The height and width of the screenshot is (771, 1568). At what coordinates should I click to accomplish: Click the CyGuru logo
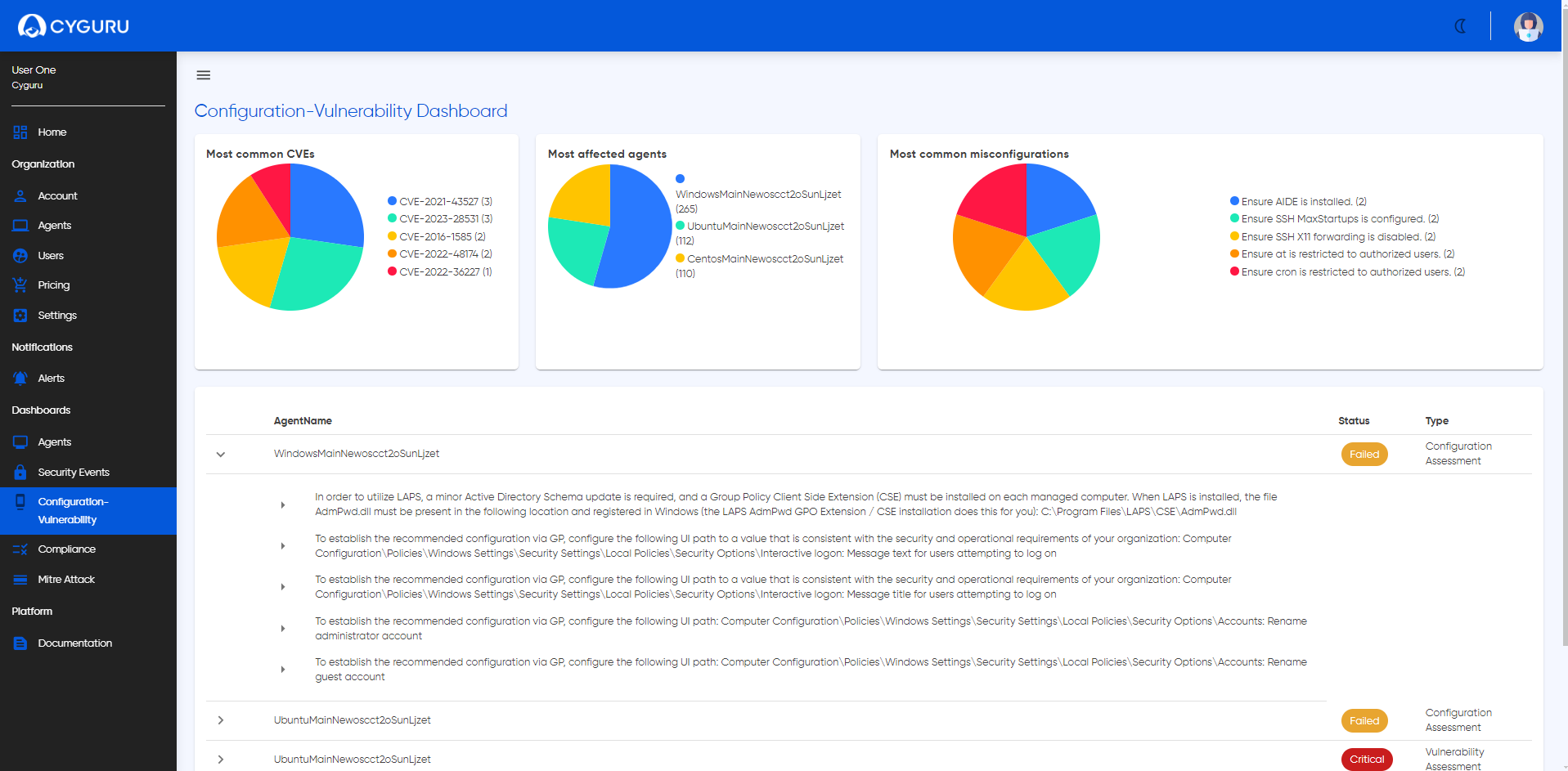[x=74, y=26]
